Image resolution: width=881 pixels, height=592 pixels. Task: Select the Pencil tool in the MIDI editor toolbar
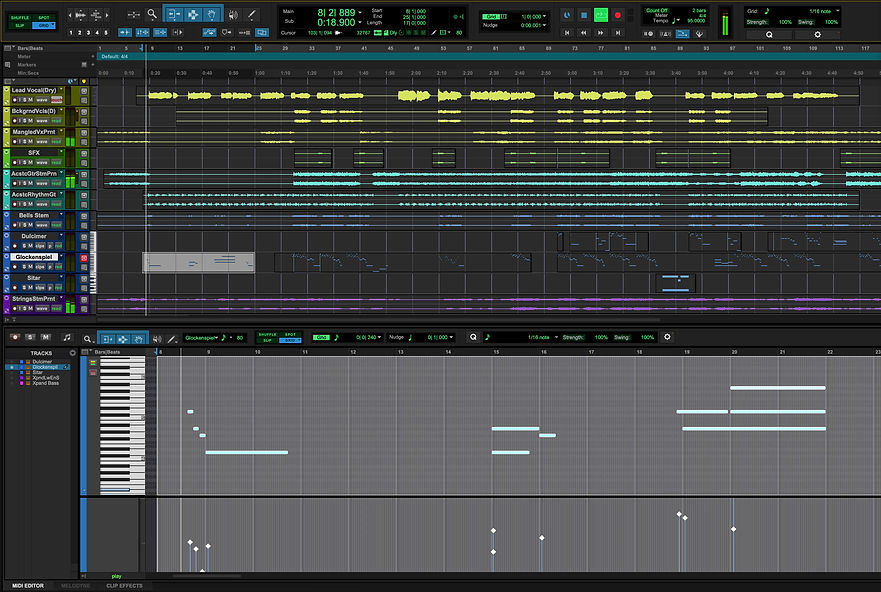click(x=171, y=338)
